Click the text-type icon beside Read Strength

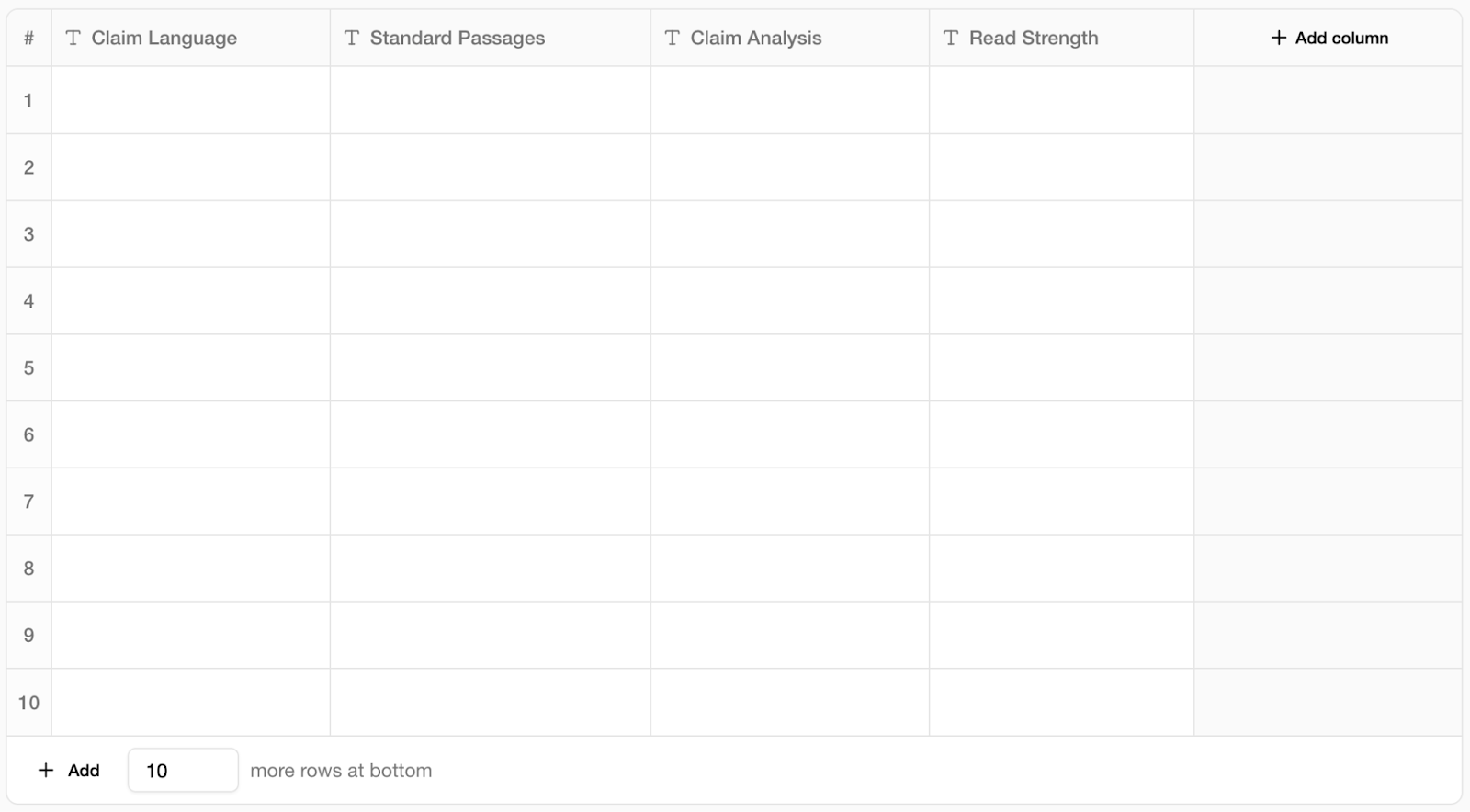pyautogui.click(x=951, y=38)
